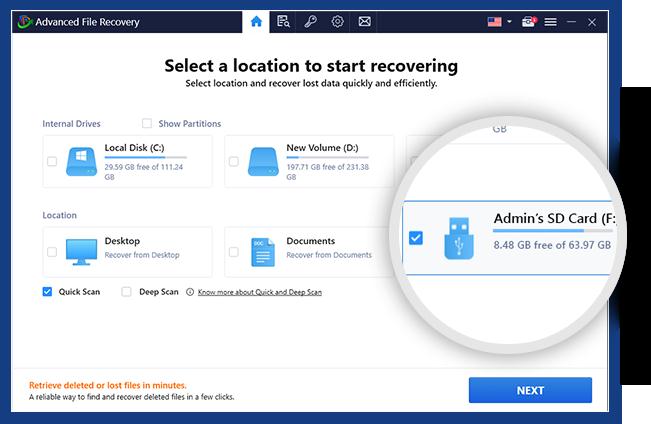
Task: Select the Documents location checkbox
Action: point(234,252)
